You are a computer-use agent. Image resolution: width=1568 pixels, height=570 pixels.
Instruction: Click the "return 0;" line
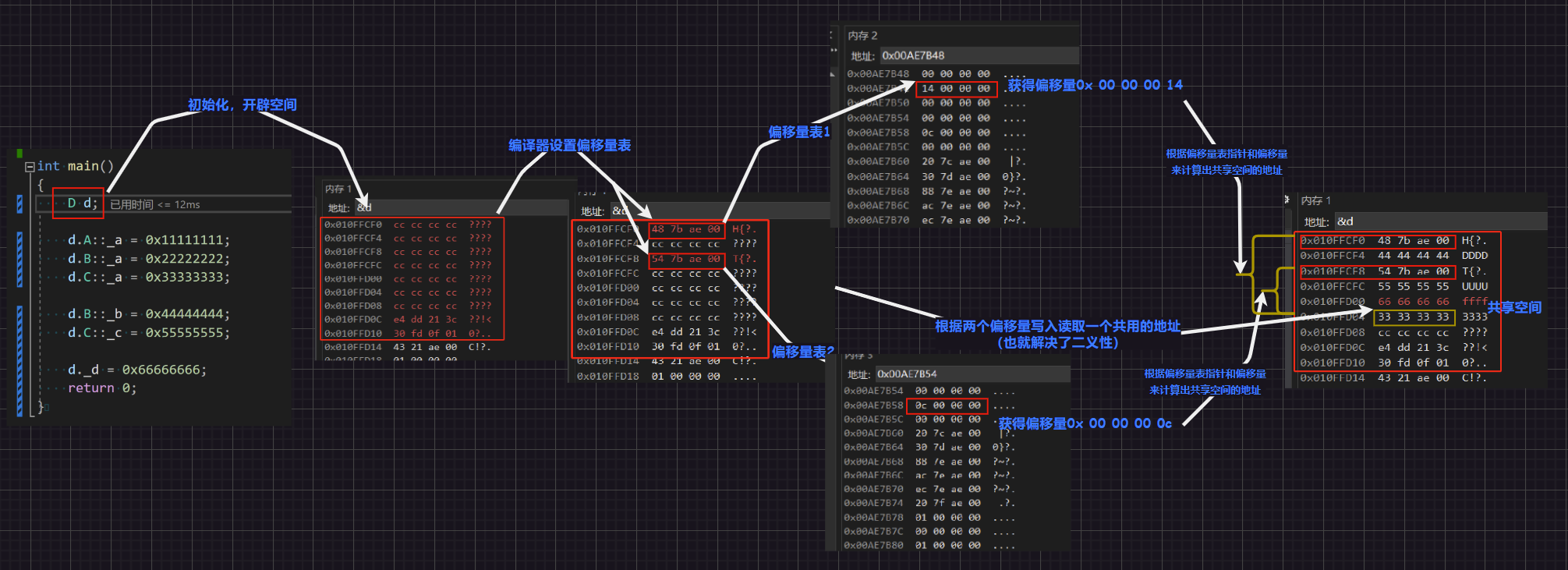(101, 388)
